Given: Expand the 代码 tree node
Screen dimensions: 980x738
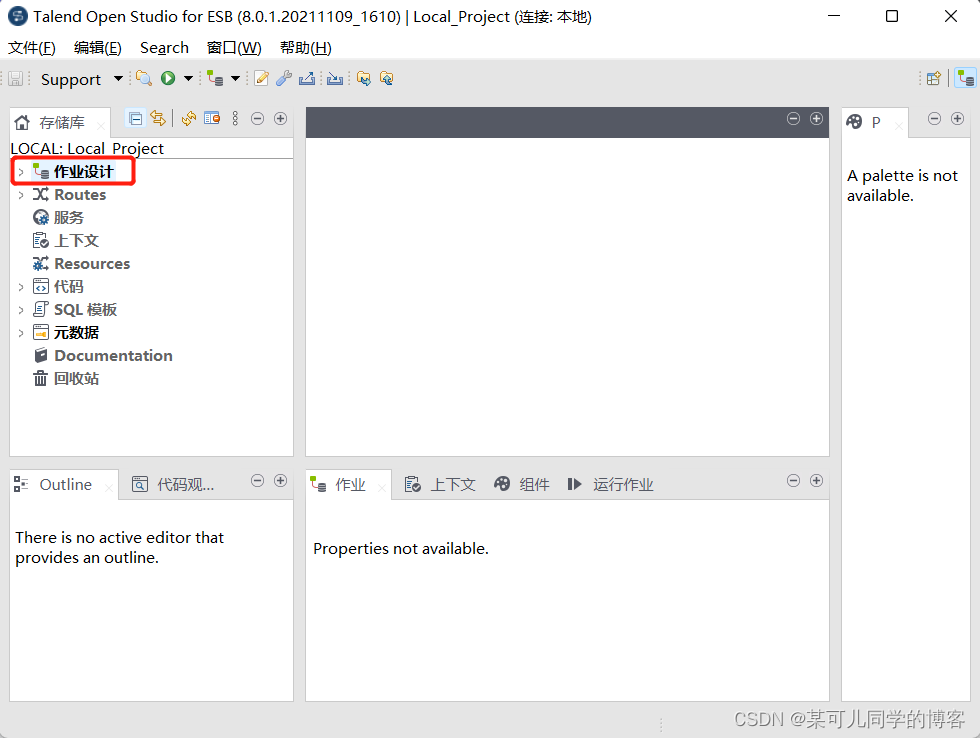Looking at the screenshot, I should 21,287.
